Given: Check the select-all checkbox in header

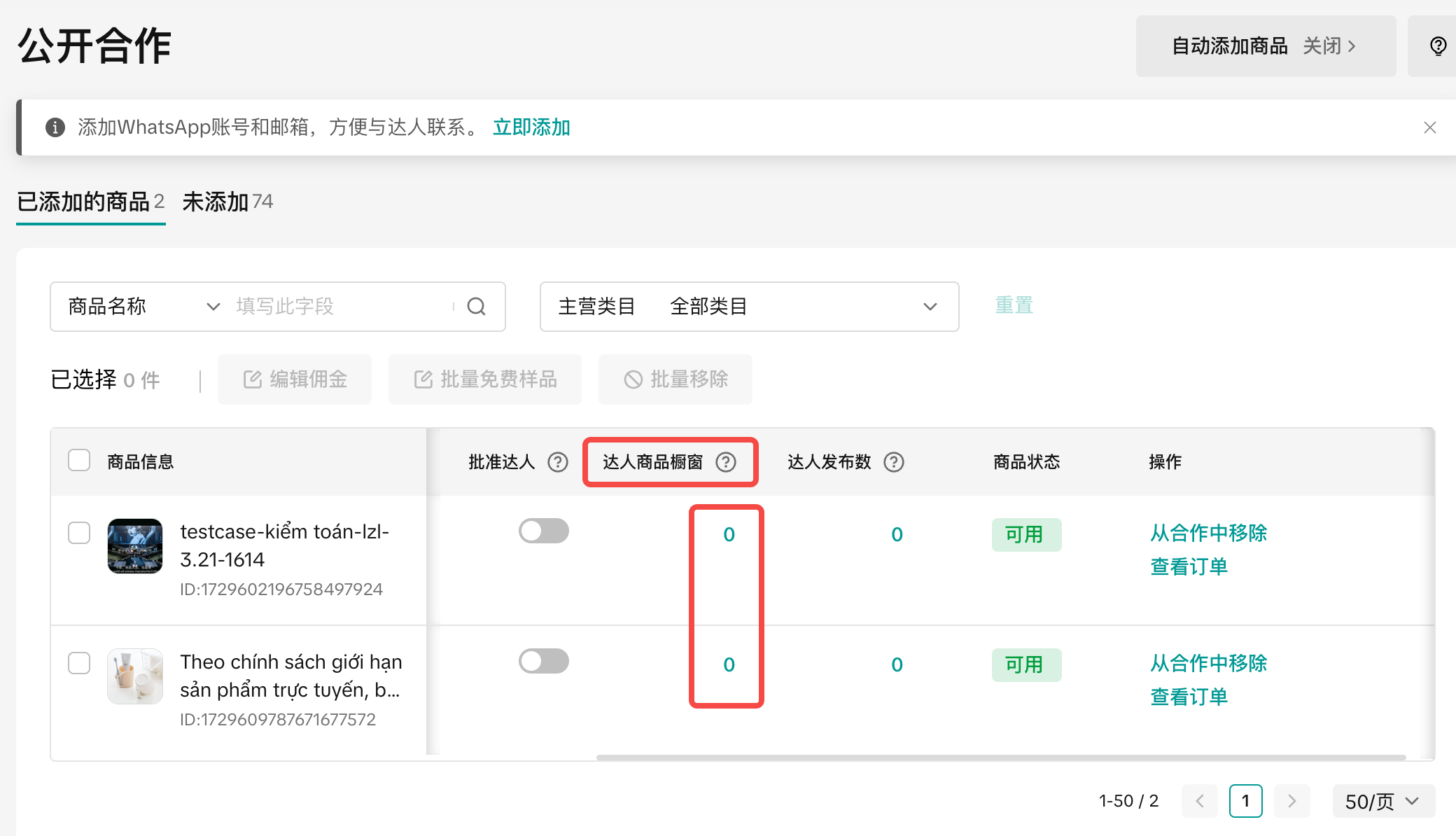Looking at the screenshot, I should click(79, 461).
